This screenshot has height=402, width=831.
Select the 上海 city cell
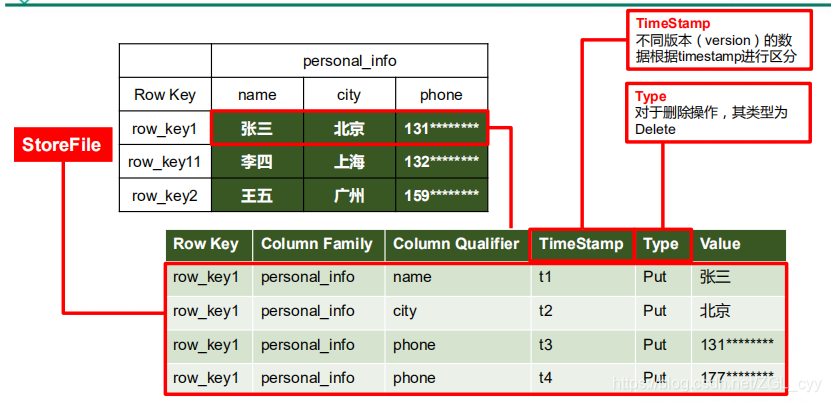click(x=349, y=162)
